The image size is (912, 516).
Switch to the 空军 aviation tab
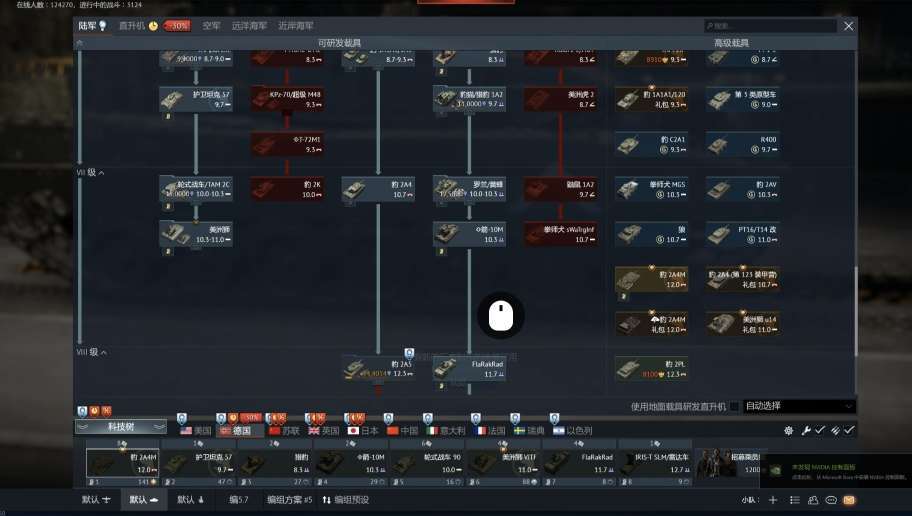click(211, 26)
